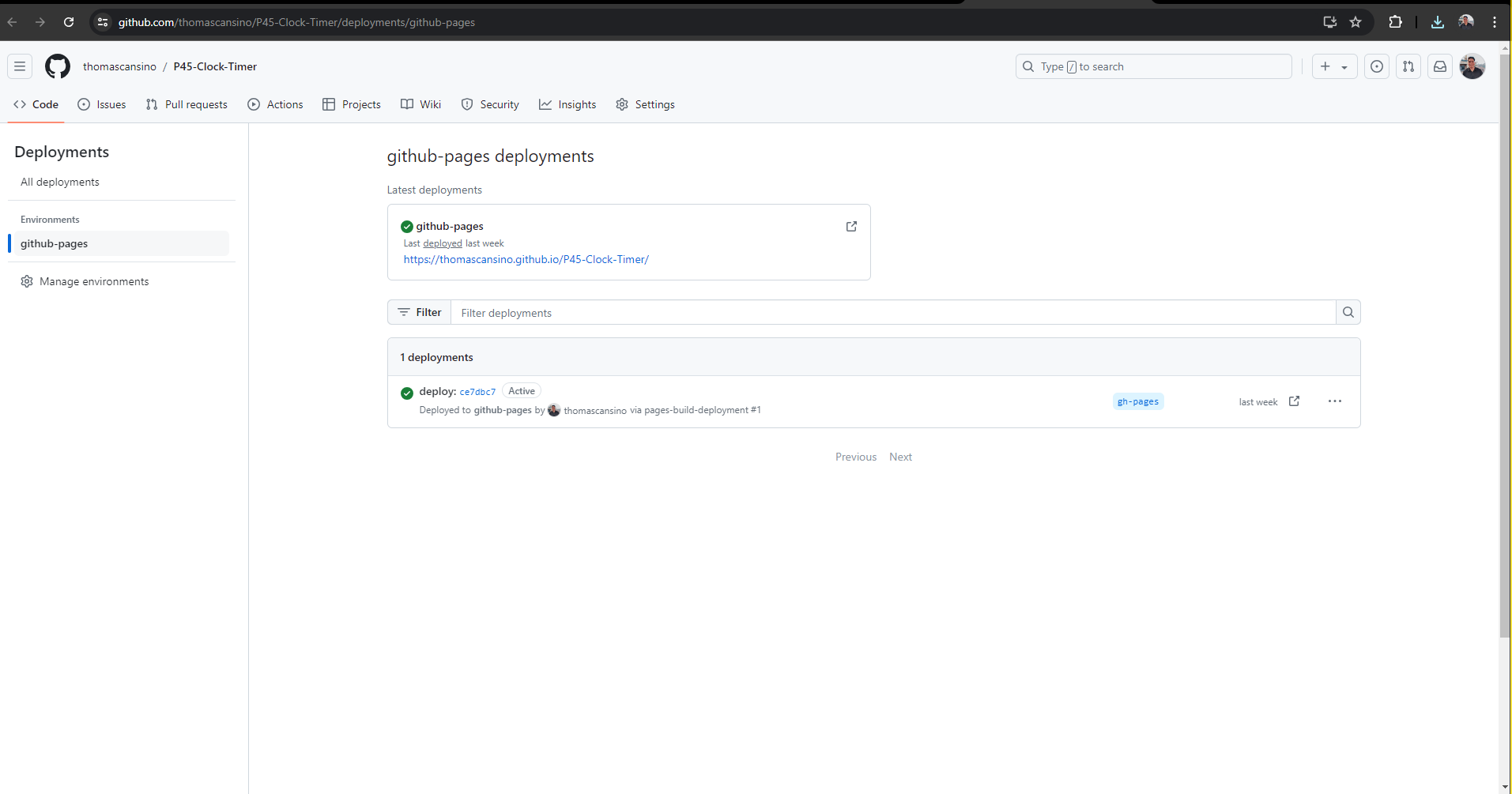Image resolution: width=1512 pixels, height=794 pixels.
Task: Open the Chrome three-dot menu
Action: point(1495,22)
